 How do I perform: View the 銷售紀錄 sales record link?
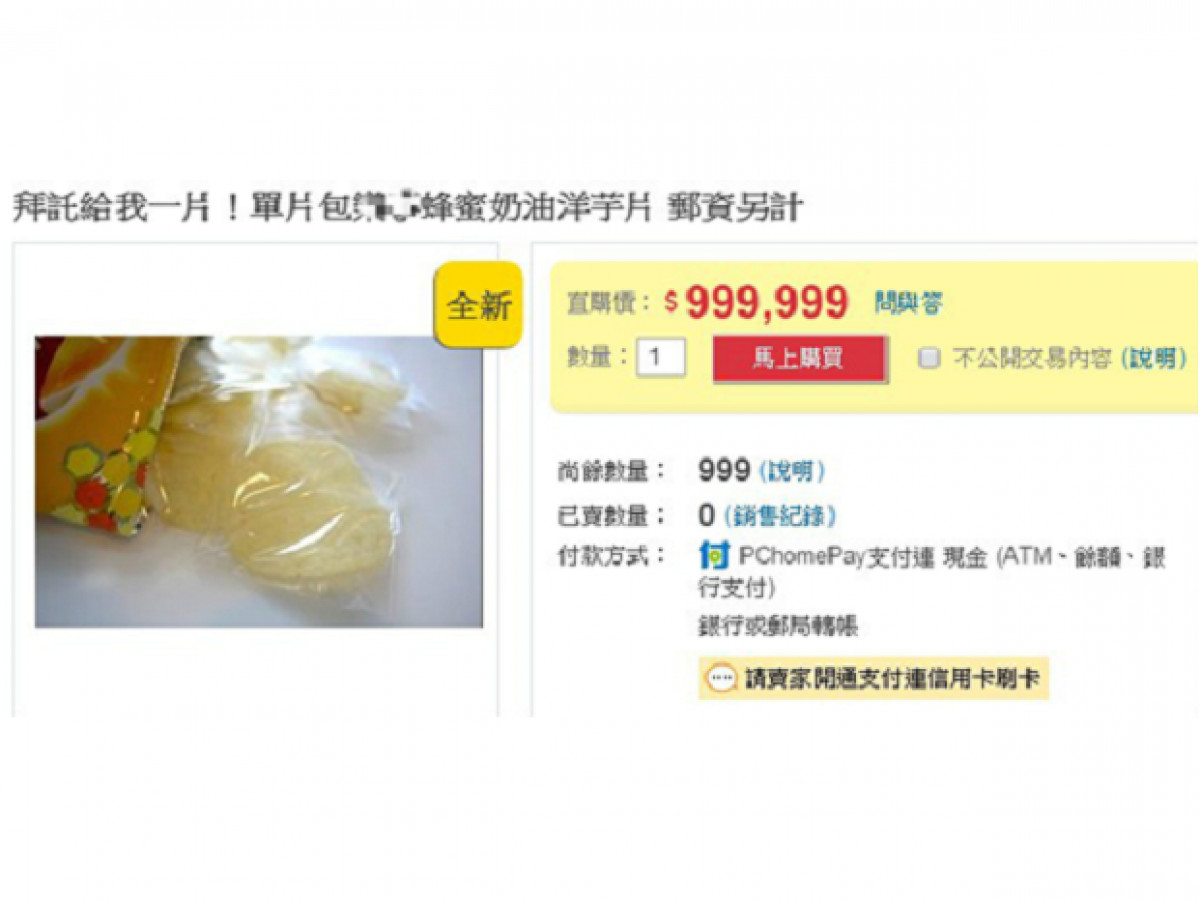[x=779, y=516]
